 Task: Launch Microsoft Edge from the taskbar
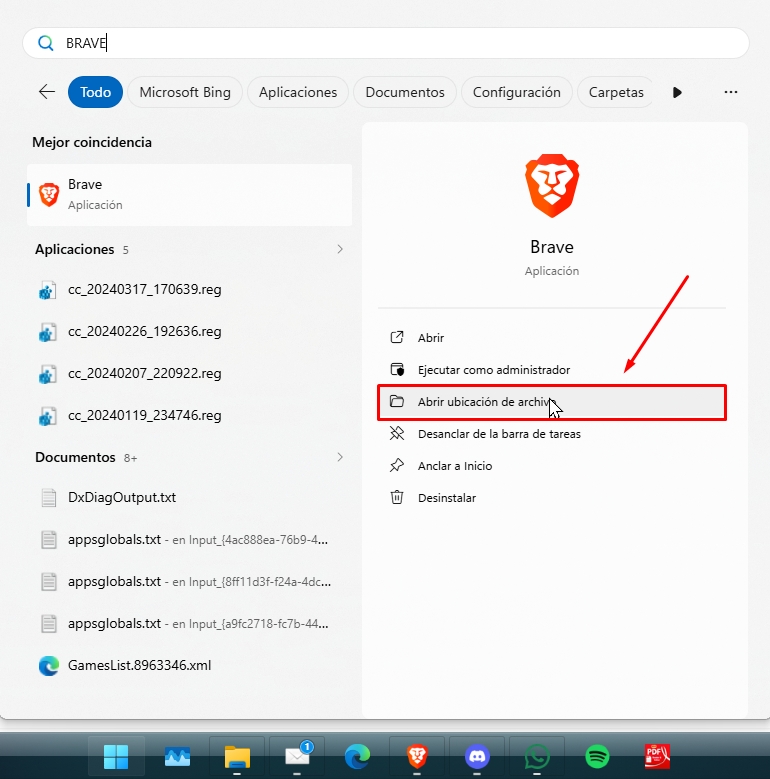(x=357, y=757)
